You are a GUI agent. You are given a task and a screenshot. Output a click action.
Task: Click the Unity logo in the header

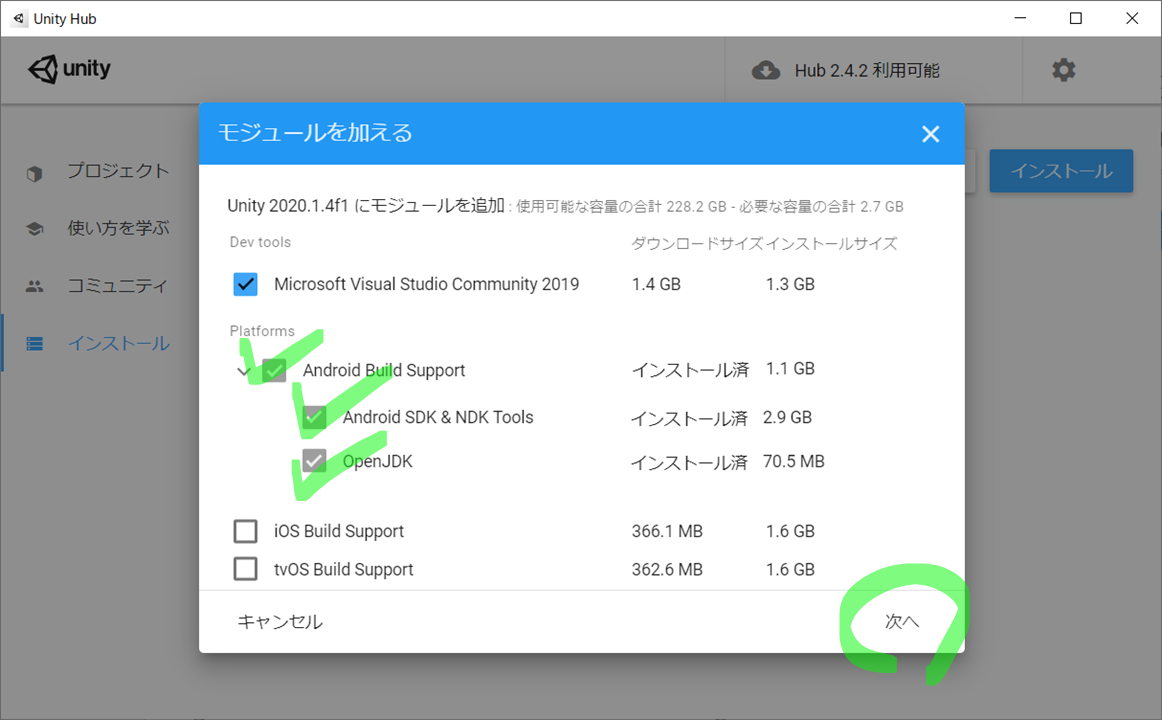69,69
